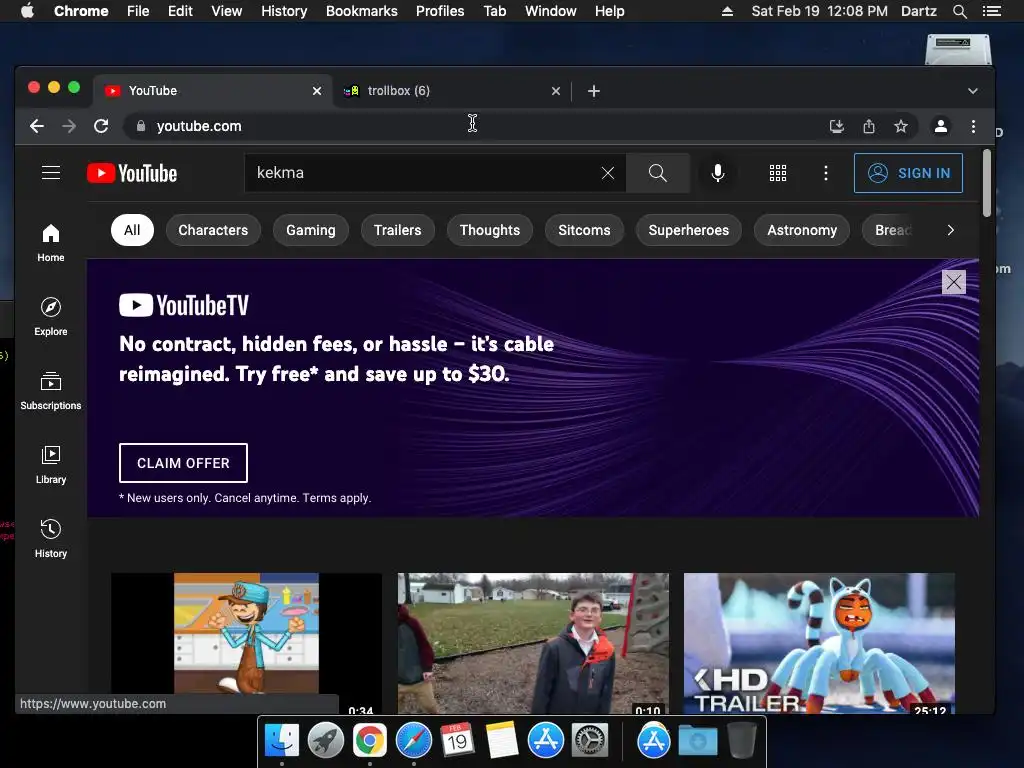This screenshot has width=1024, height=768.
Task: Start voice search with microphone
Action: (x=718, y=173)
